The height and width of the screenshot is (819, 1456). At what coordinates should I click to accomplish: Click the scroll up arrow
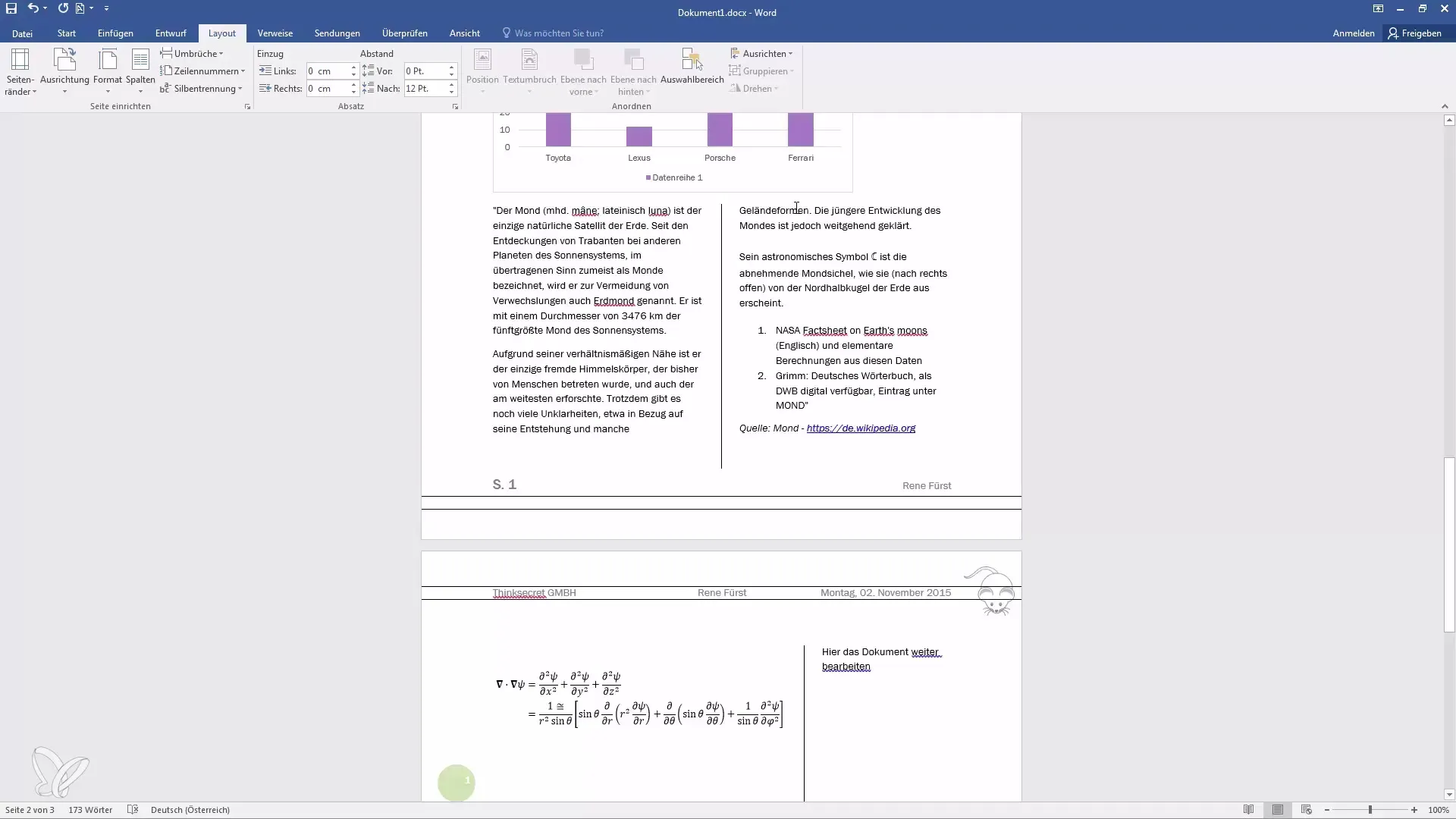tap(1449, 120)
